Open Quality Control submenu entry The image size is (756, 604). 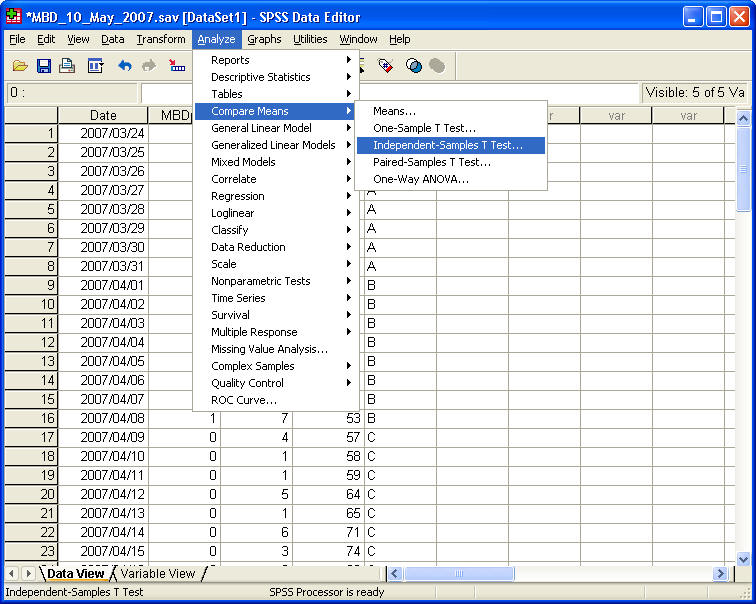tap(275, 383)
